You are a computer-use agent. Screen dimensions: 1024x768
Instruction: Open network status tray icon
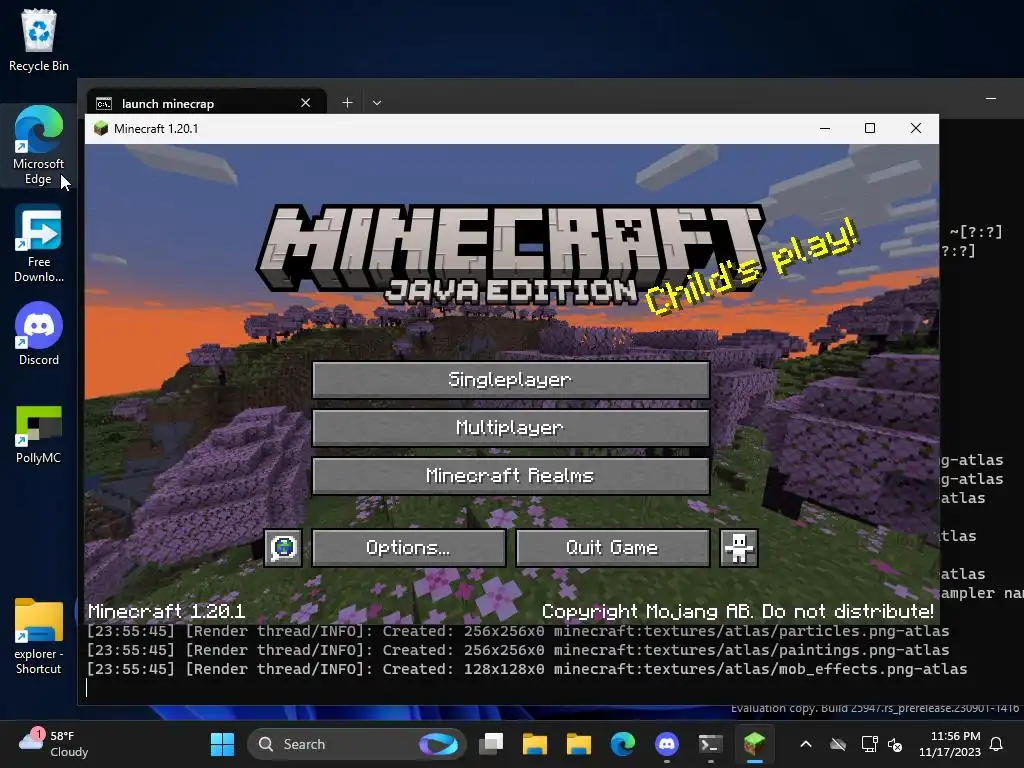869,744
